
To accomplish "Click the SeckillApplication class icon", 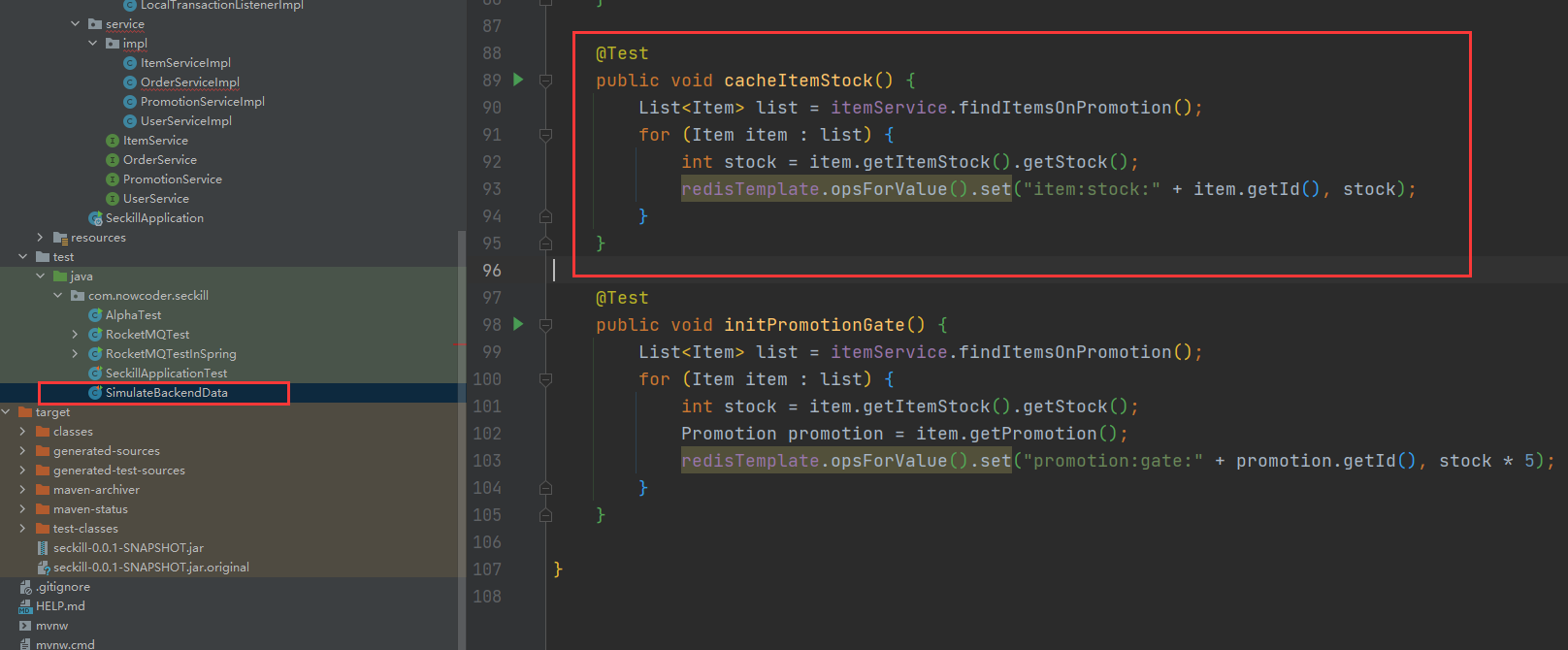I will pyautogui.click(x=95, y=218).
